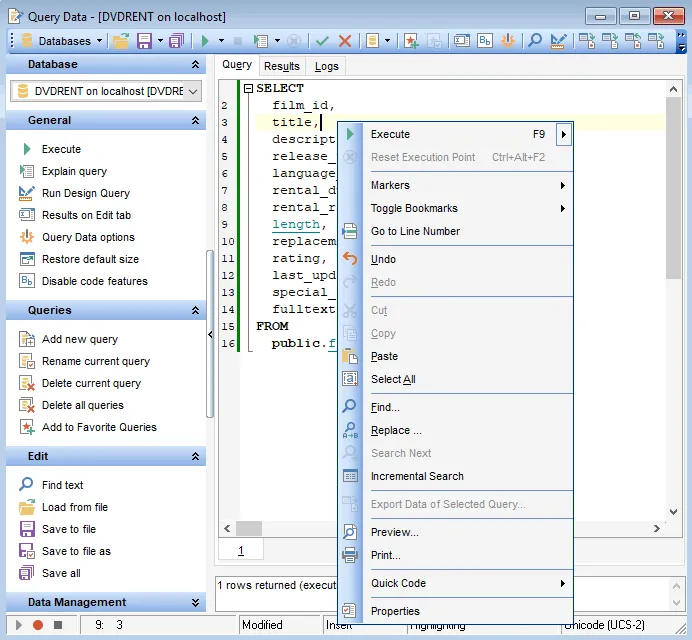
Task: Click the Explain query icon in sidebar
Action: point(27,171)
